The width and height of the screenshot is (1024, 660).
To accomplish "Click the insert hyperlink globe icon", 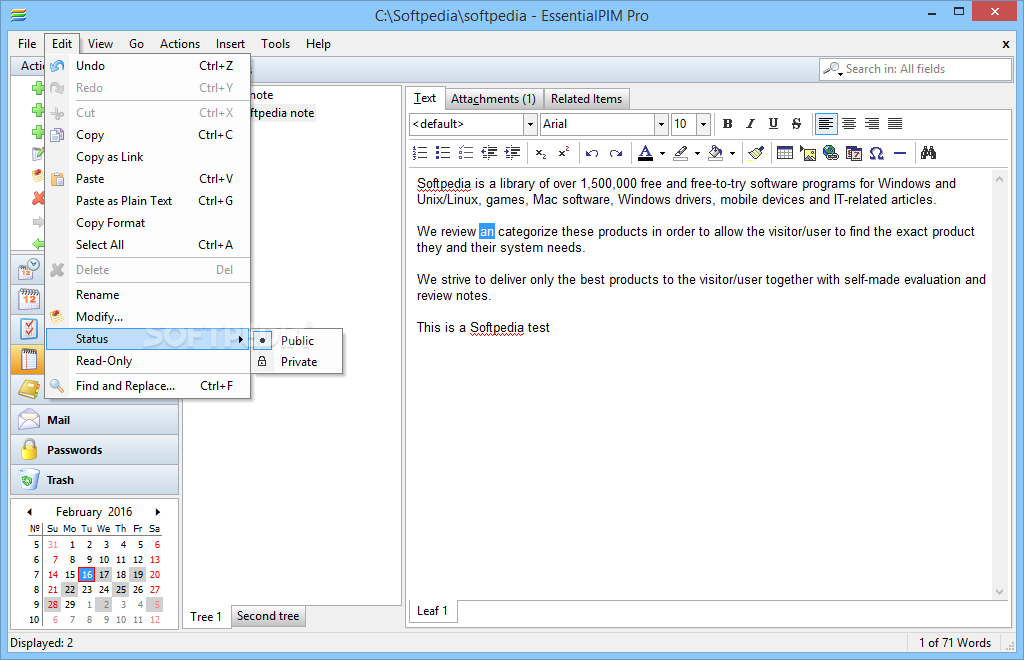I will pyautogui.click(x=831, y=153).
